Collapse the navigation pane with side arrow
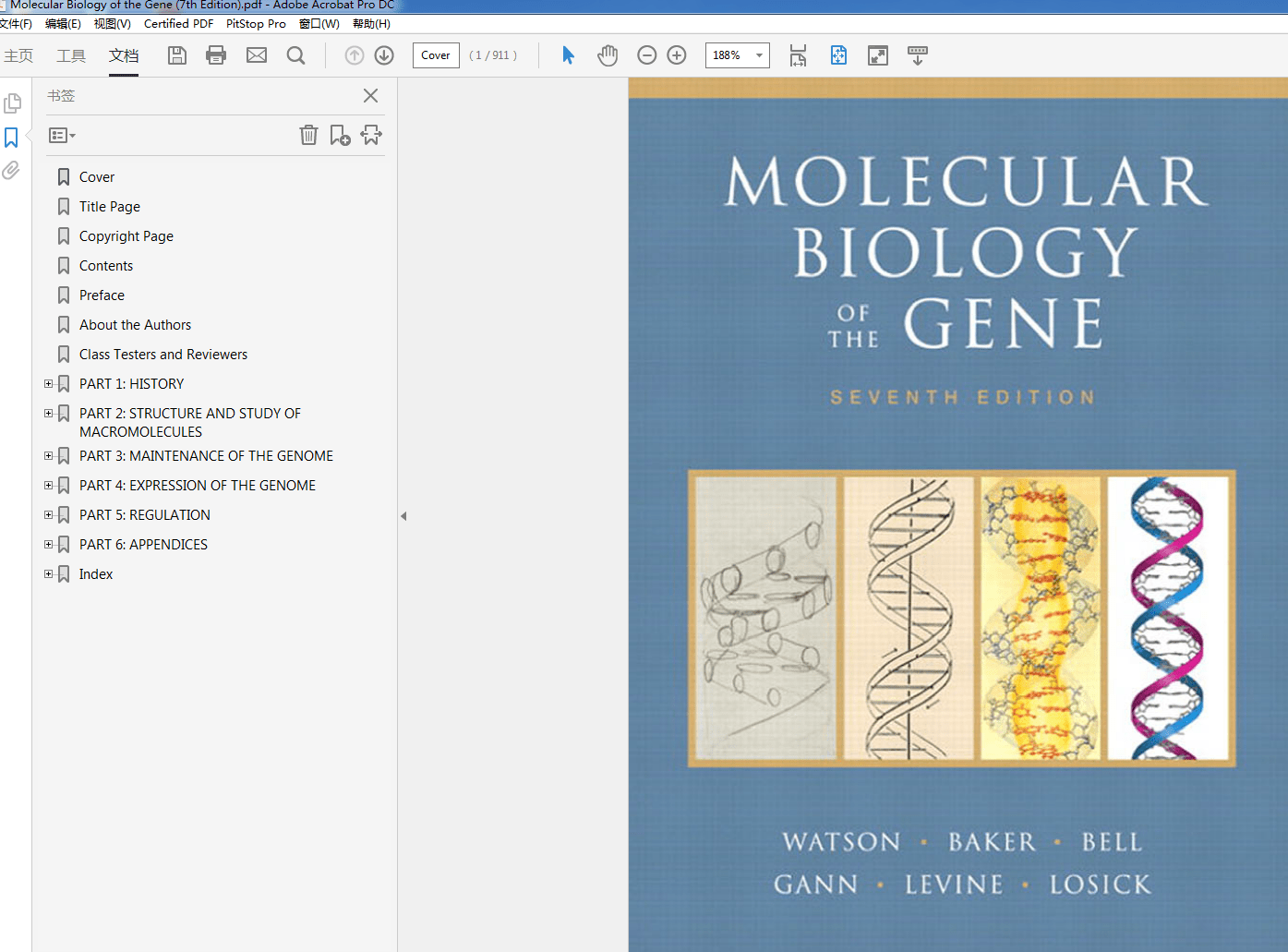1288x952 pixels. (403, 516)
